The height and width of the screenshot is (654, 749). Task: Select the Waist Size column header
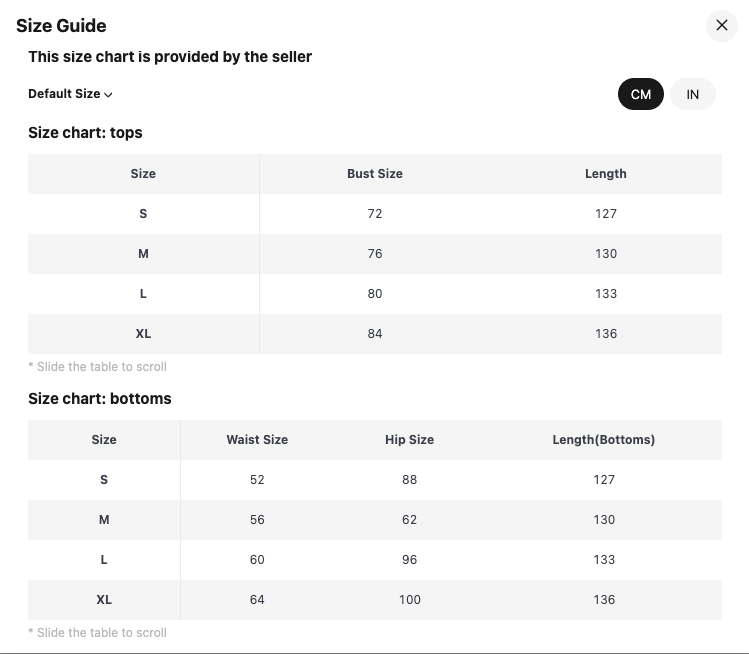coord(257,440)
